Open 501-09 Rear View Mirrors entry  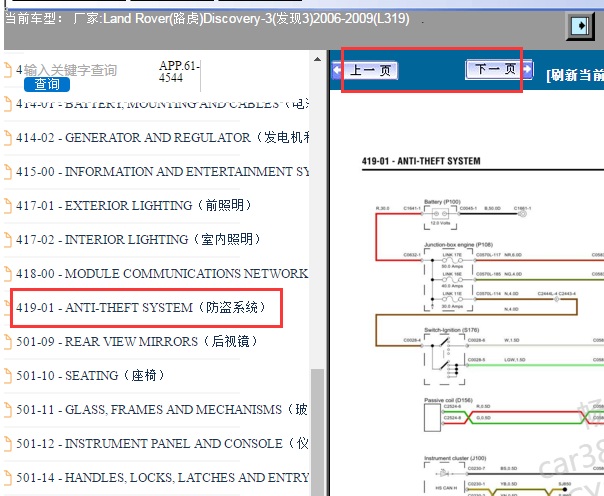137,342
